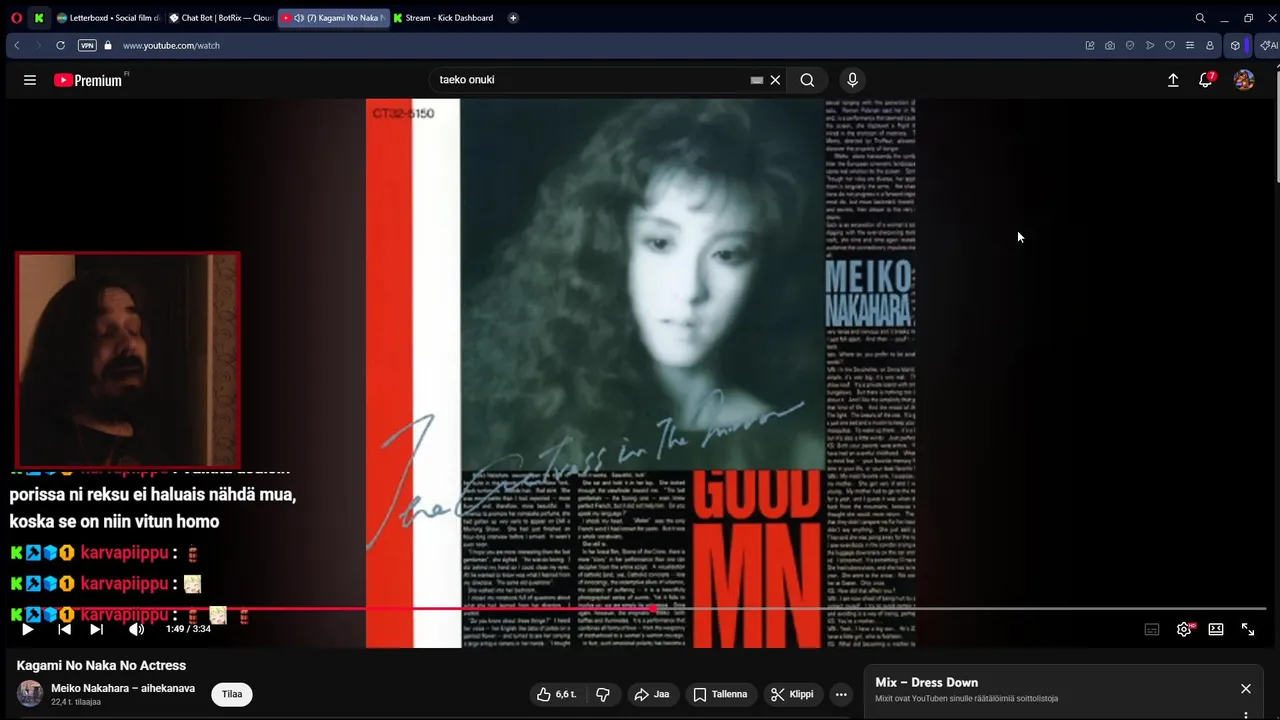Clear the search box text
The width and height of the screenshot is (1280, 720).
pos(775,80)
